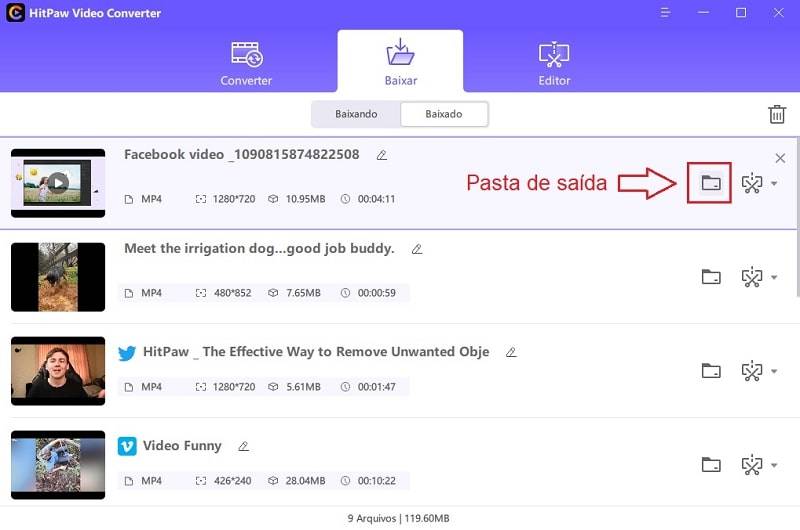
Task: Expand the edit dropdown for HitPaw Twitter video
Action: pos(774,371)
